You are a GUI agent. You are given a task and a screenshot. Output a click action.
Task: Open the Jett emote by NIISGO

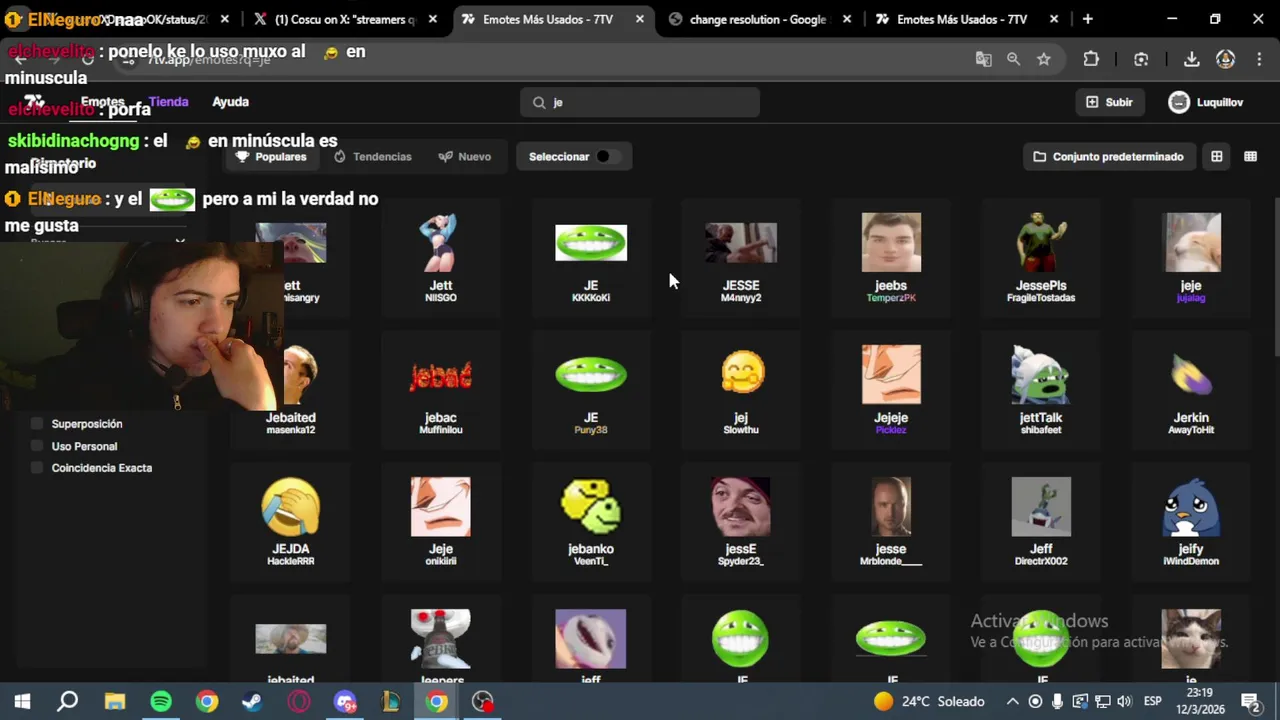pos(441,258)
